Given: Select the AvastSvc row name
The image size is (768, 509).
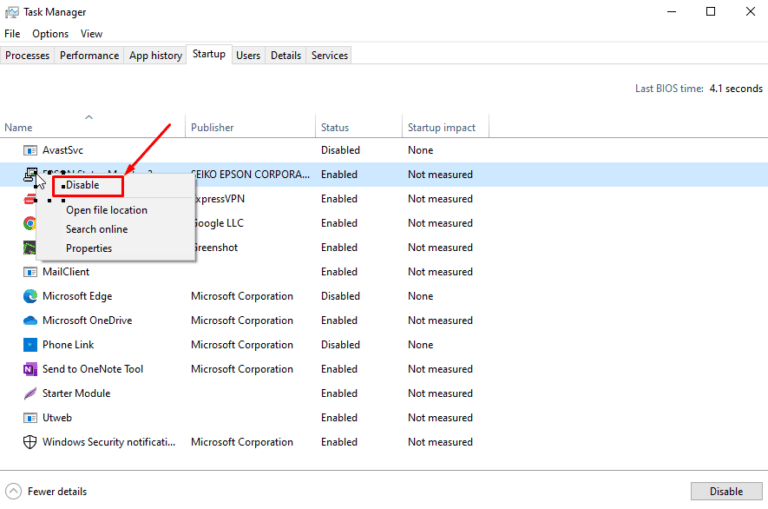Looking at the screenshot, I should (63, 150).
